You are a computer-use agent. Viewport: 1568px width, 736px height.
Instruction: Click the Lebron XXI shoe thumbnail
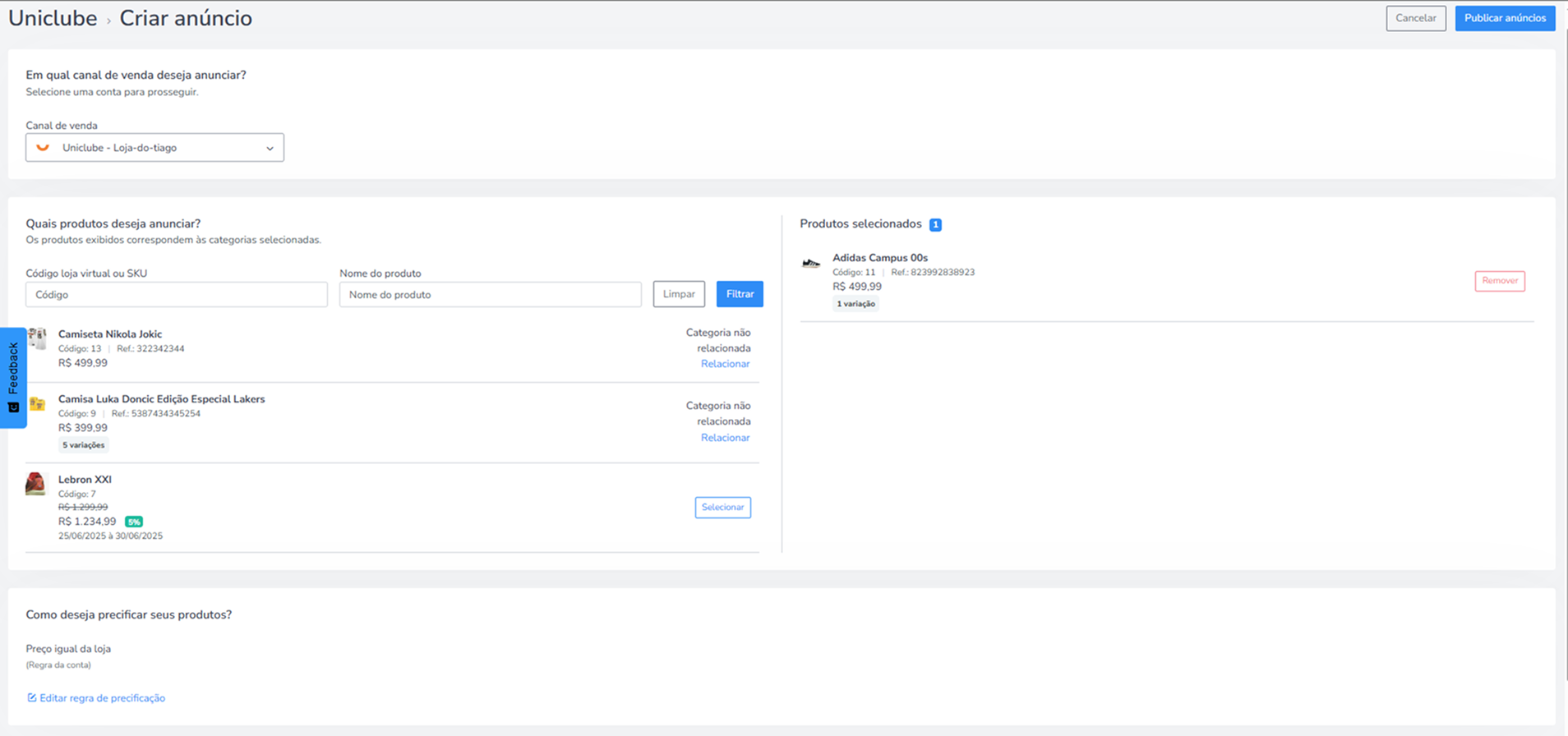[x=35, y=484]
